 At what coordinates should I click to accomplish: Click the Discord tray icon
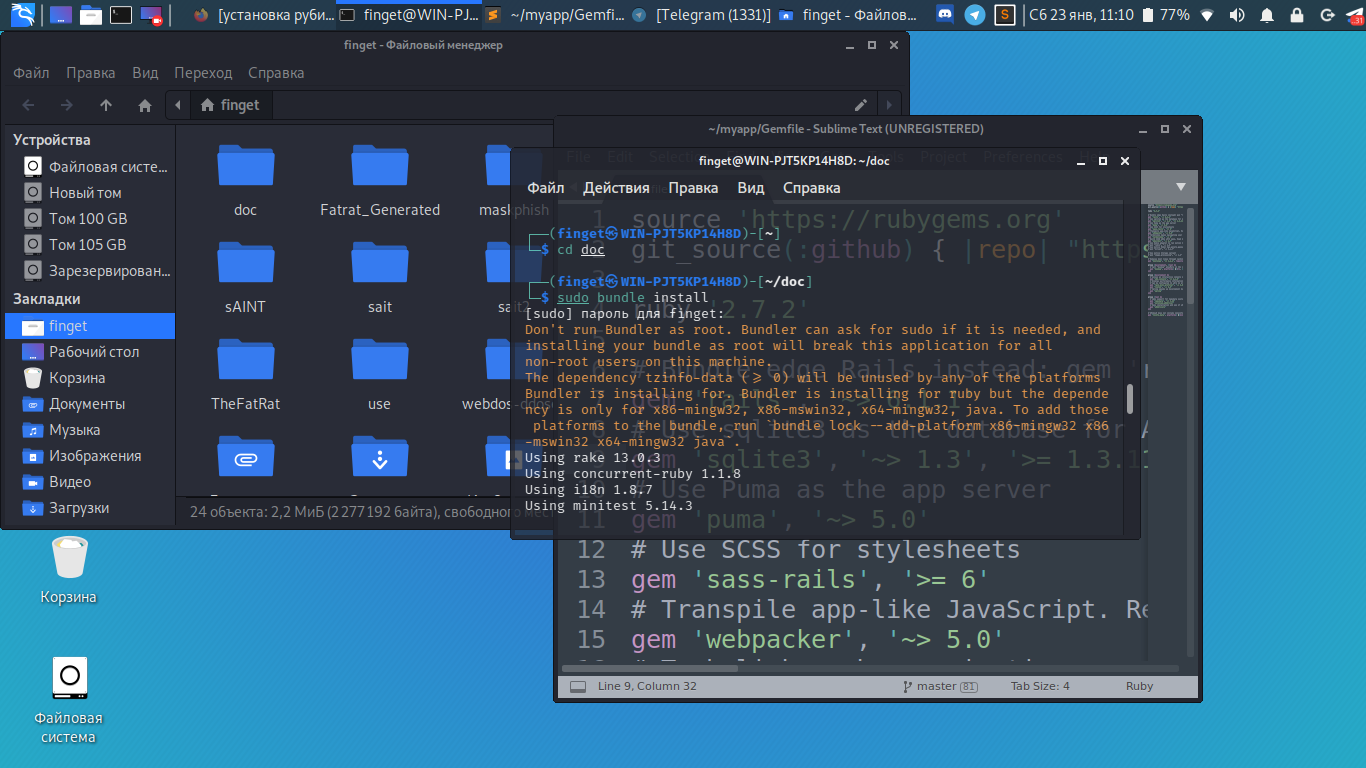tap(944, 15)
